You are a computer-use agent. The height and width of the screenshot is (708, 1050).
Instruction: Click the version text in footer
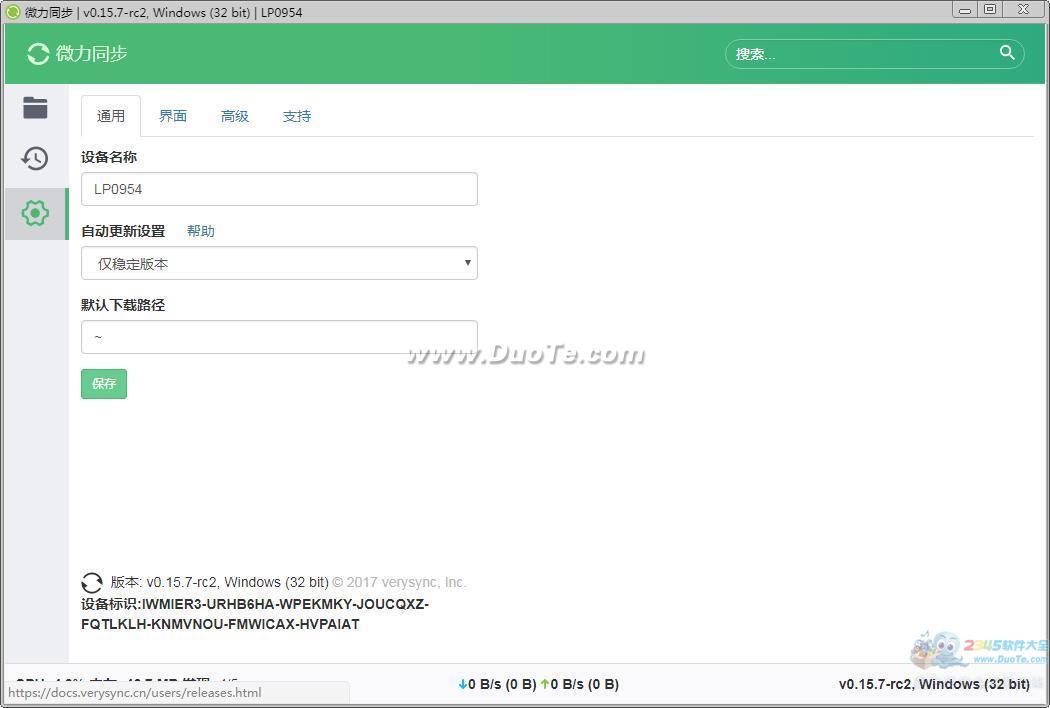[x=220, y=582]
